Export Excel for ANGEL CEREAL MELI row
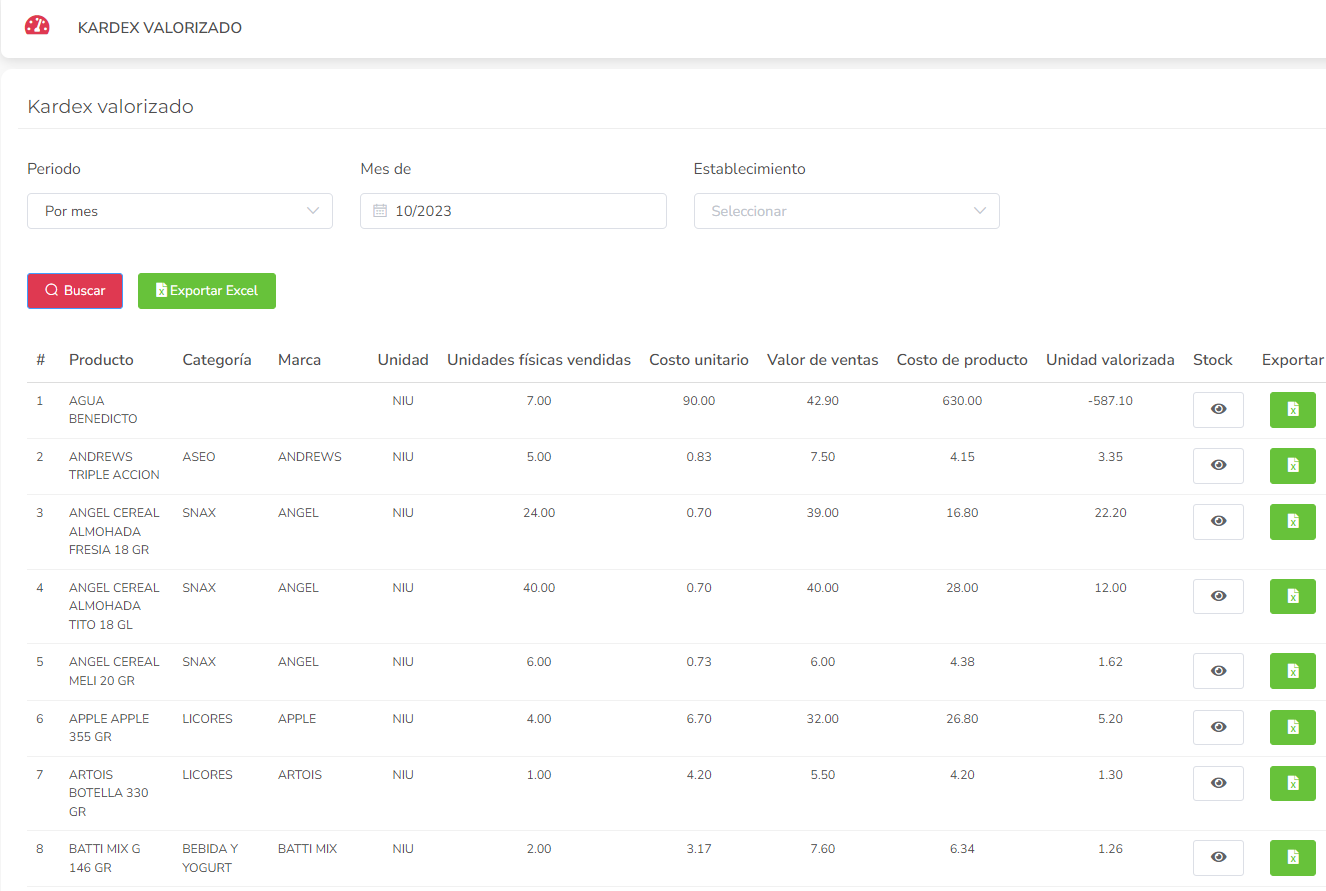 tap(1292, 671)
